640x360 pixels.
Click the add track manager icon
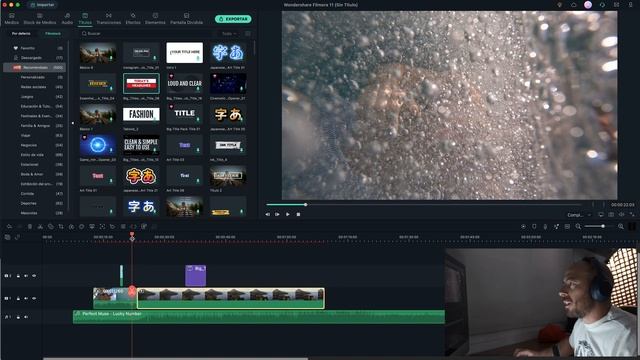click(x=7, y=237)
